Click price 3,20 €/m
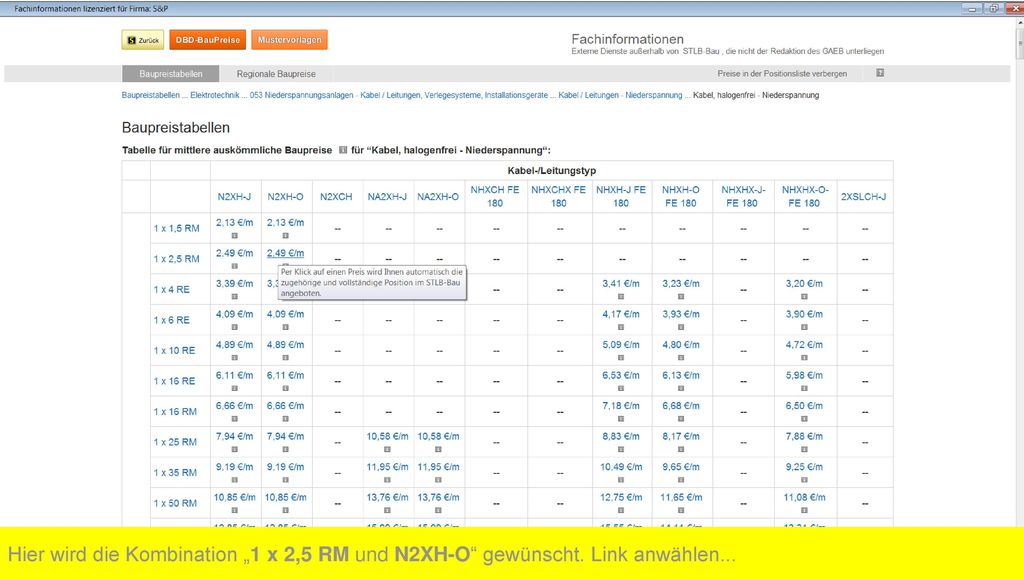The width and height of the screenshot is (1024, 580). point(805,284)
